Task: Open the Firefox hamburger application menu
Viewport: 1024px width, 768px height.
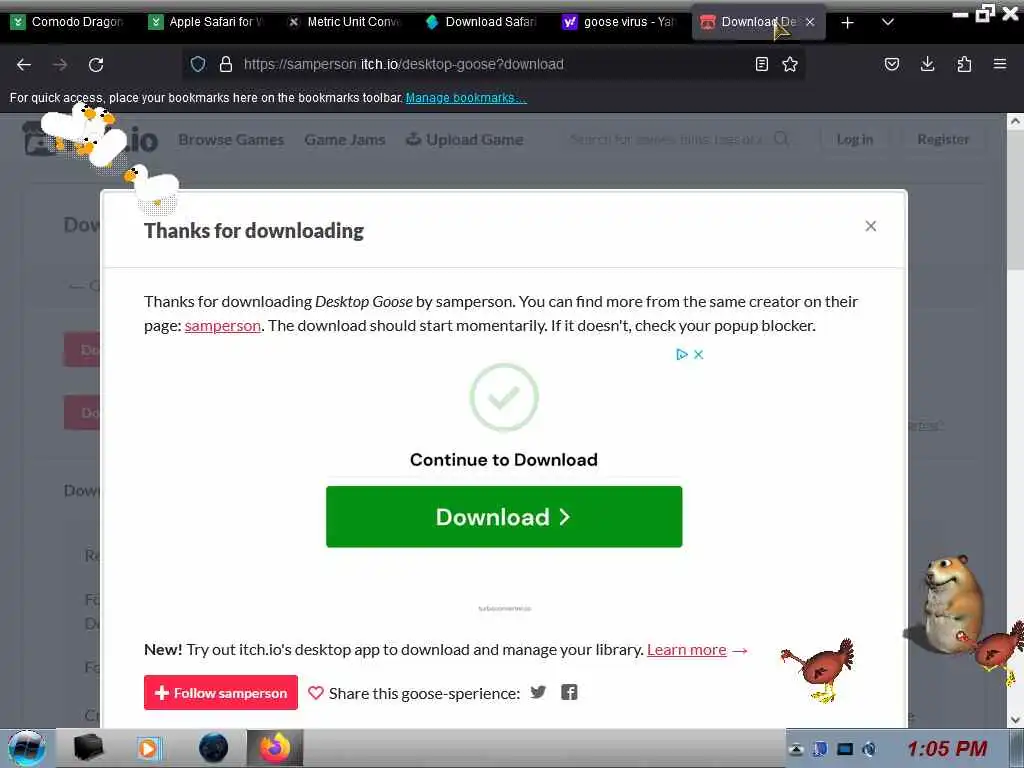Action: click(1000, 64)
